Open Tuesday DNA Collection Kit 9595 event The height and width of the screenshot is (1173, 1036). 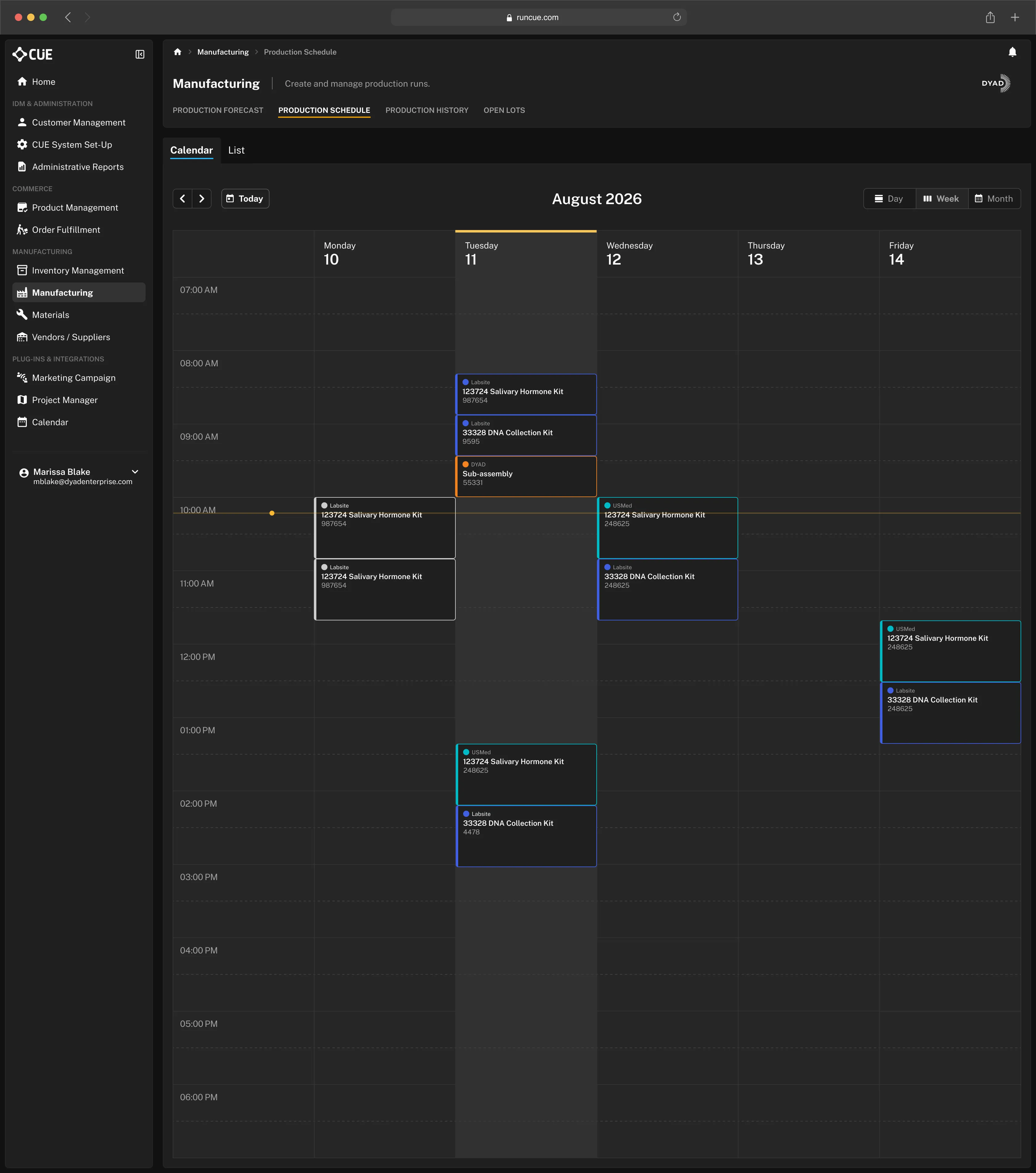(526, 435)
